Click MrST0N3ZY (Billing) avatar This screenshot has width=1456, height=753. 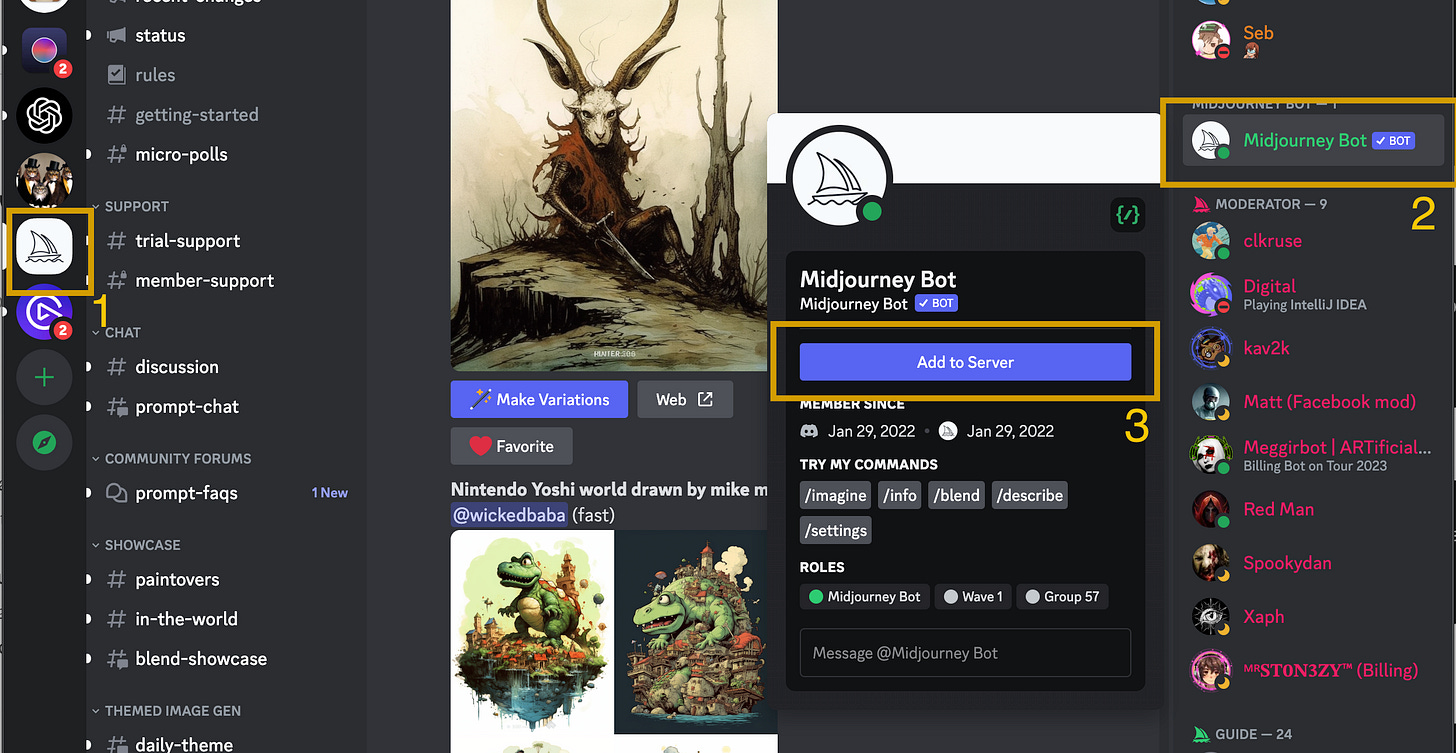tap(1211, 670)
